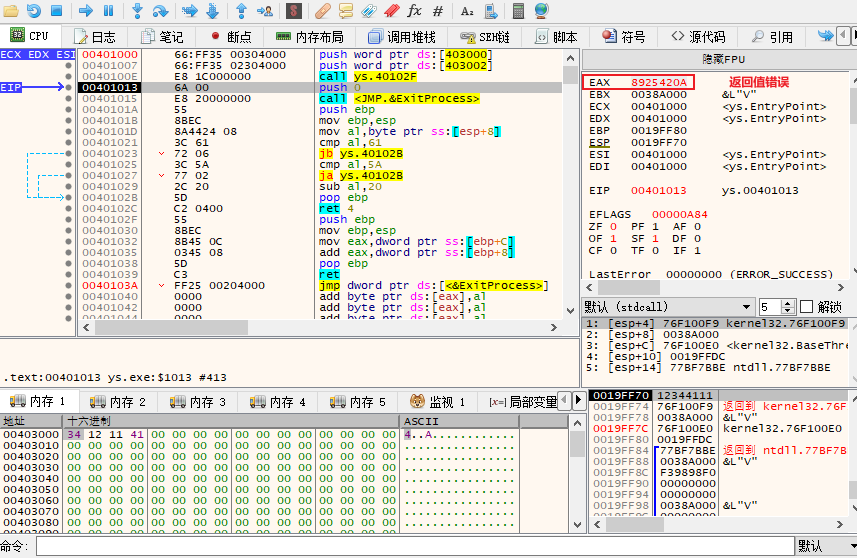The width and height of the screenshot is (857, 558).
Task: Toggle the 解锁 checkbox
Action: pos(806,307)
